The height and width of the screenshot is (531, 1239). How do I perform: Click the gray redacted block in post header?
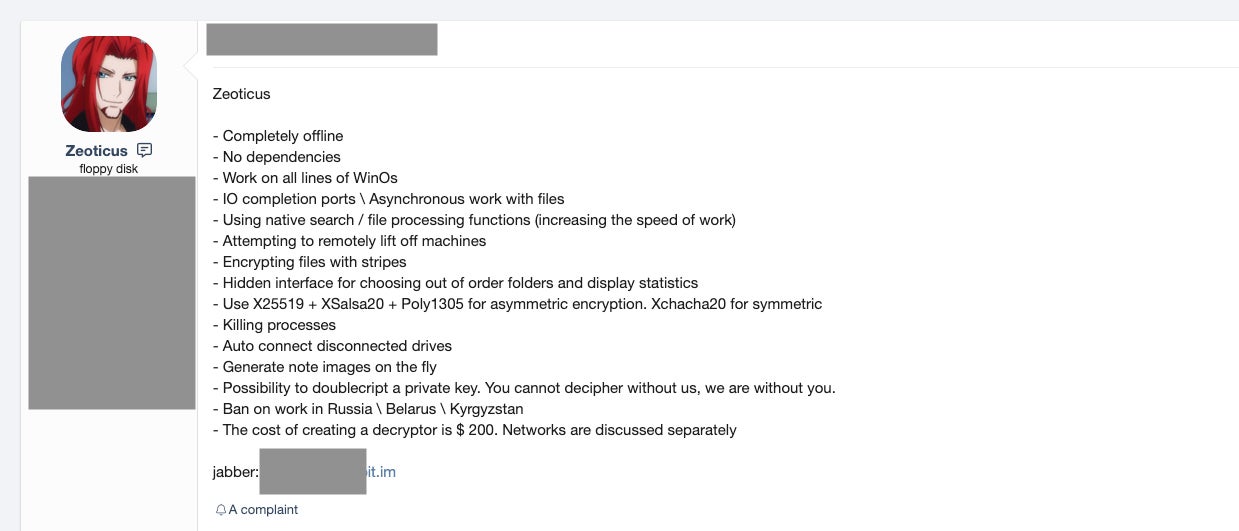point(321,39)
